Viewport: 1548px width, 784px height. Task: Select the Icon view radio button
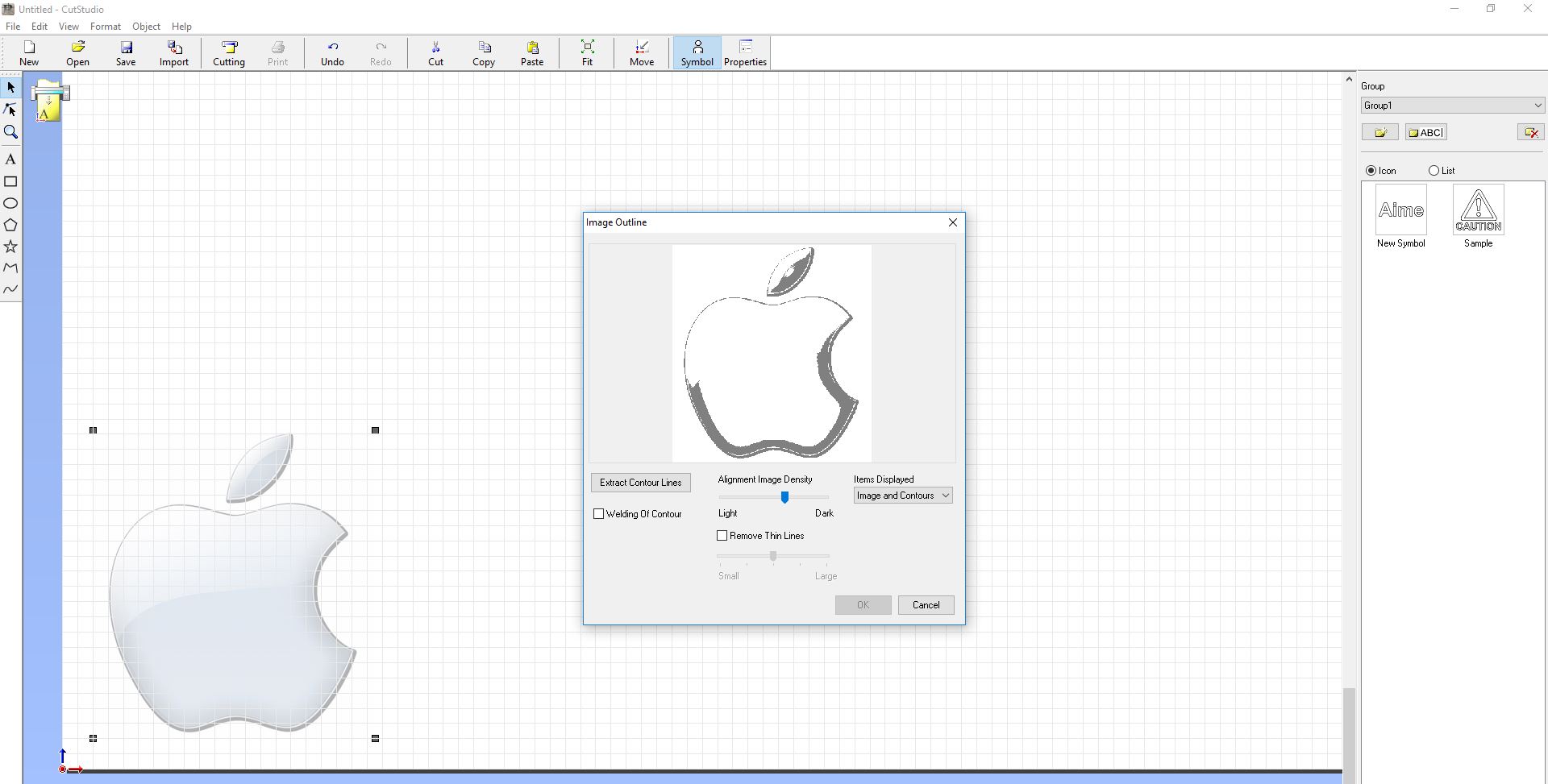(1371, 171)
